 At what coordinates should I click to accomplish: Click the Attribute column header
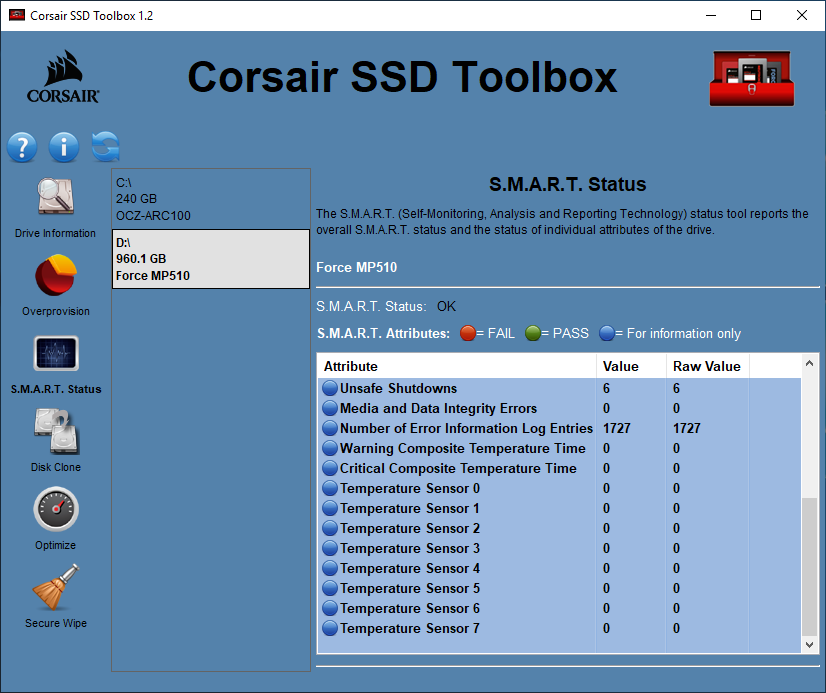455,366
